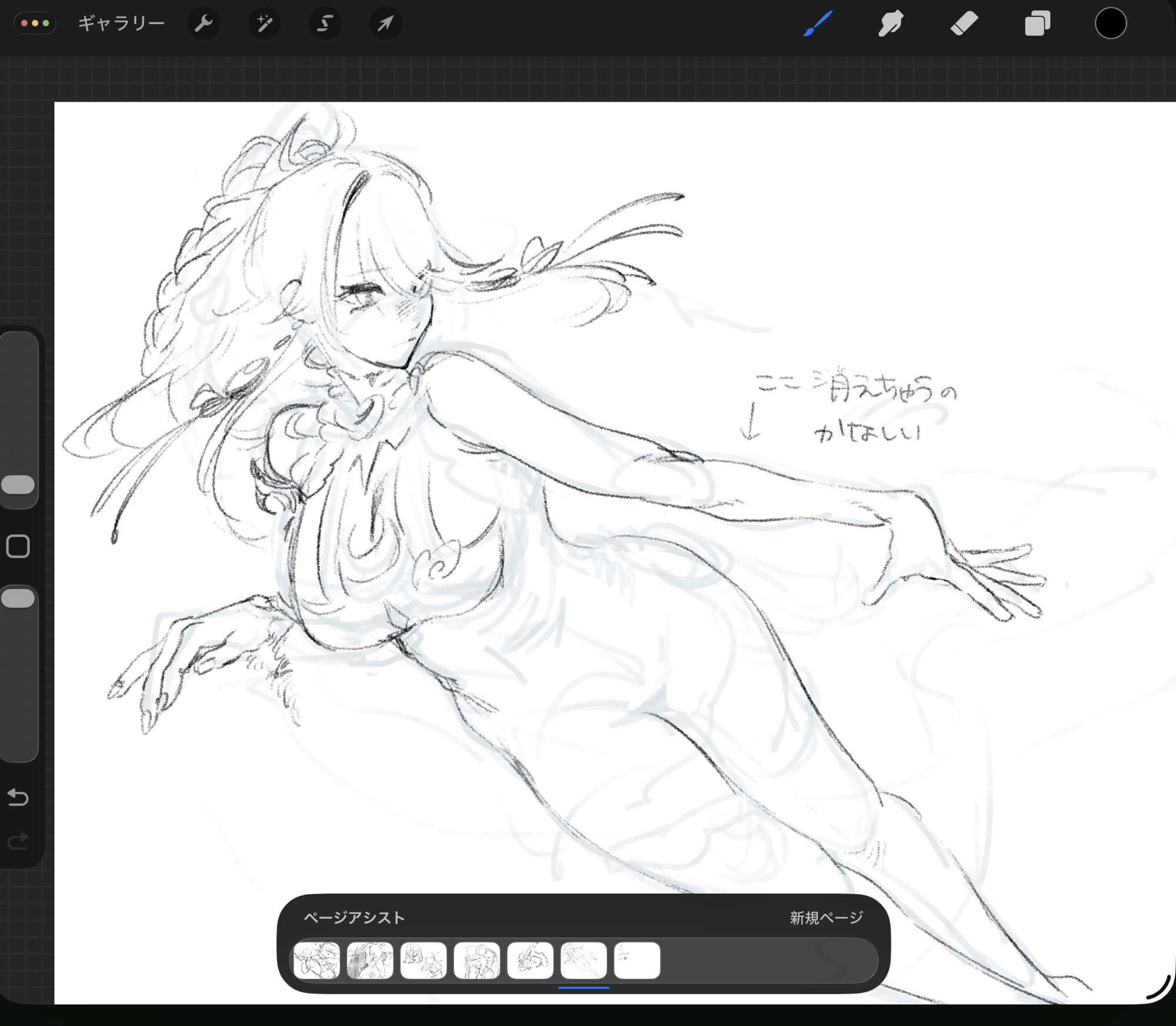Select the last nearly blank page thumbnail
This screenshot has width=1176, height=1026.
tap(637, 960)
